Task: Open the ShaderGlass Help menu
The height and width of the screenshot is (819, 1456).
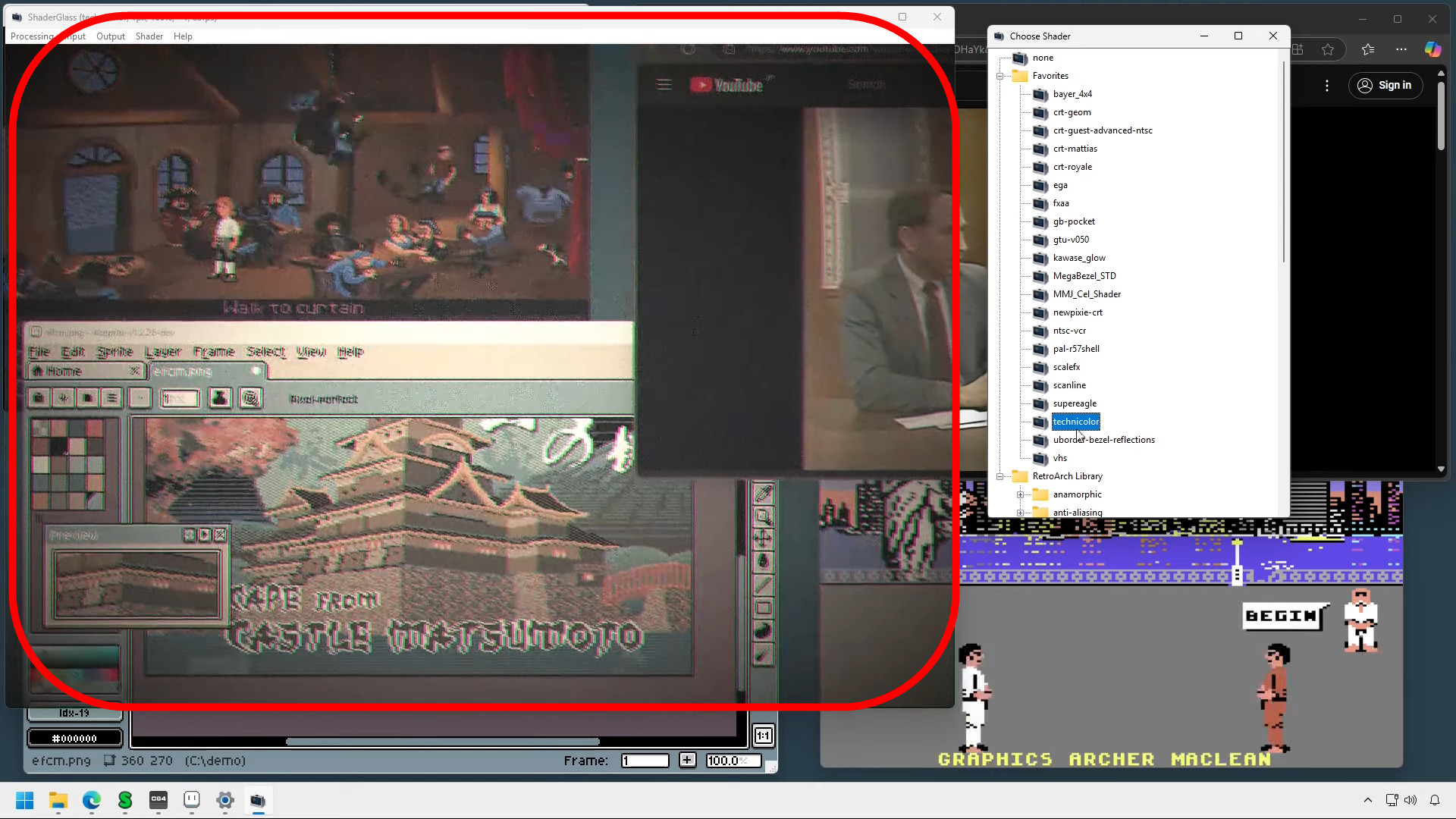Action: (x=183, y=36)
